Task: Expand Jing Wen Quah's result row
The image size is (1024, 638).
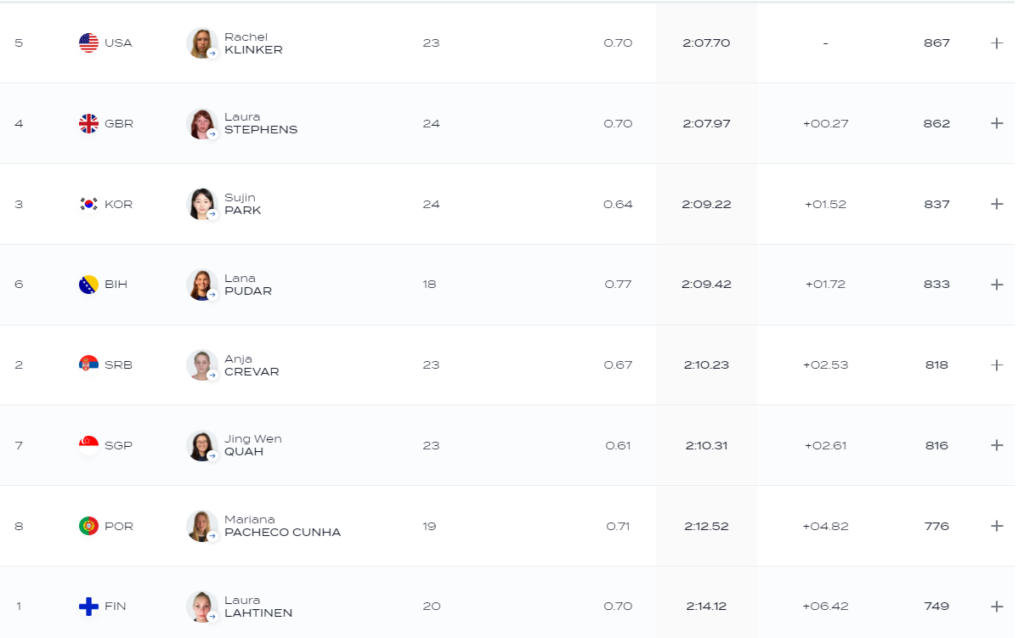Action: pyautogui.click(x=996, y=445)
